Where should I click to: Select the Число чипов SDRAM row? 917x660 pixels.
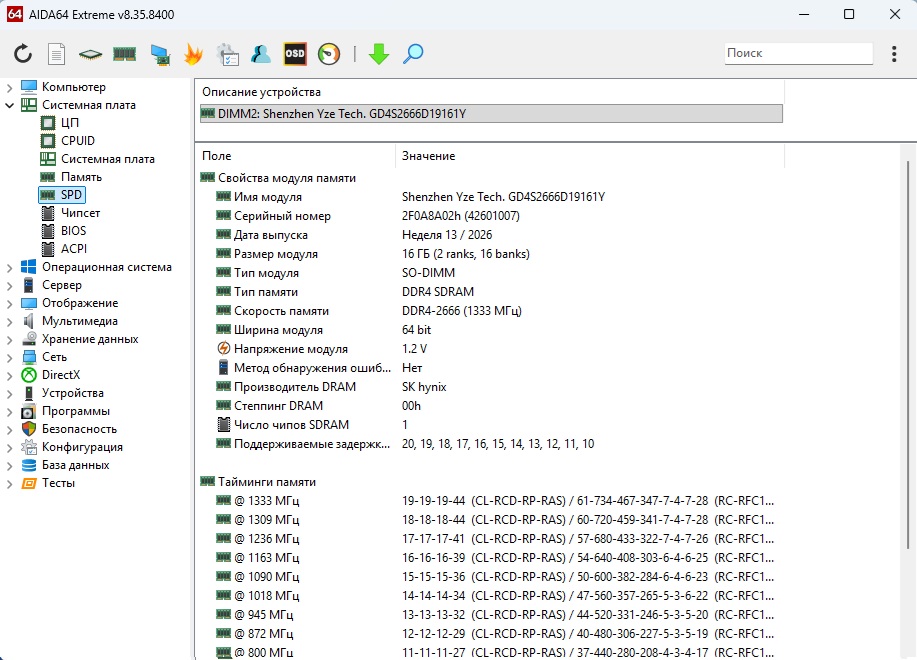click(x=491, y=425)
